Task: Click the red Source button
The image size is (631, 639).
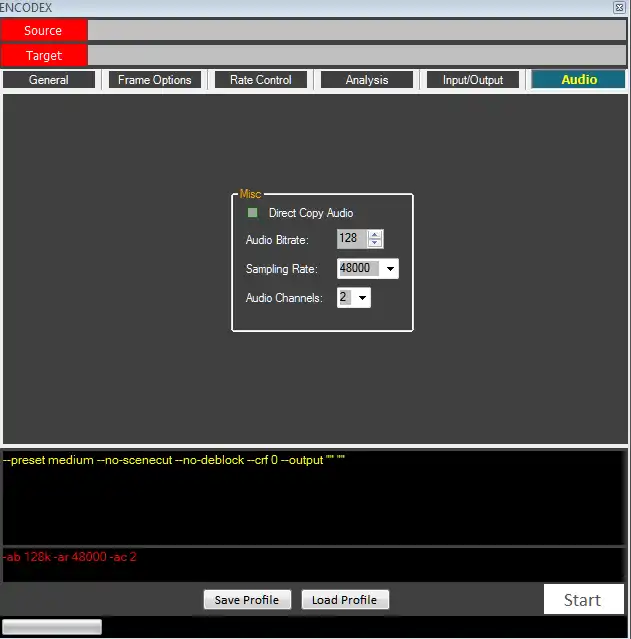Action: [43, 31]
